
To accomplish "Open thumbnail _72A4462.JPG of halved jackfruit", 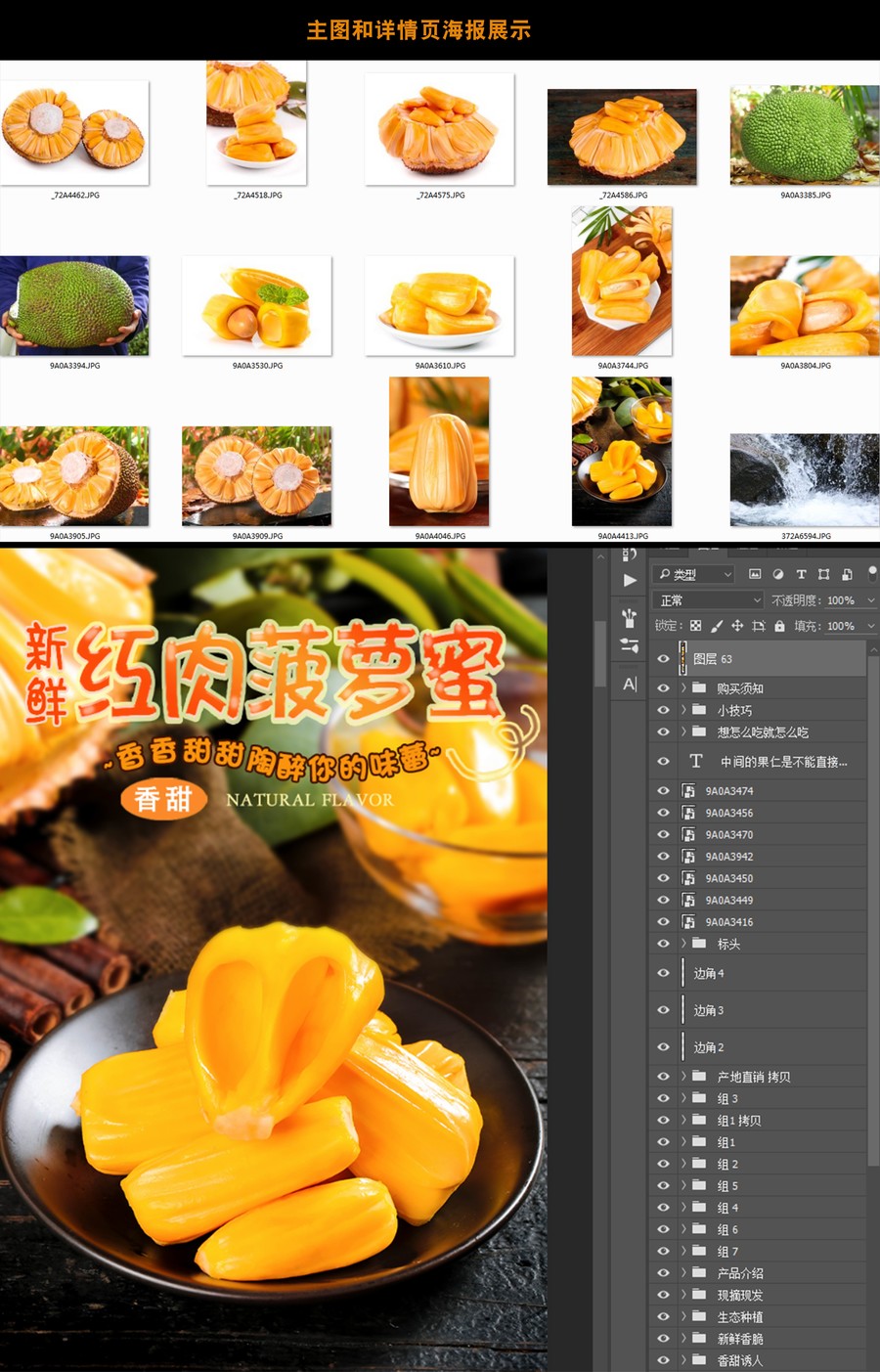I will (74, 131).
